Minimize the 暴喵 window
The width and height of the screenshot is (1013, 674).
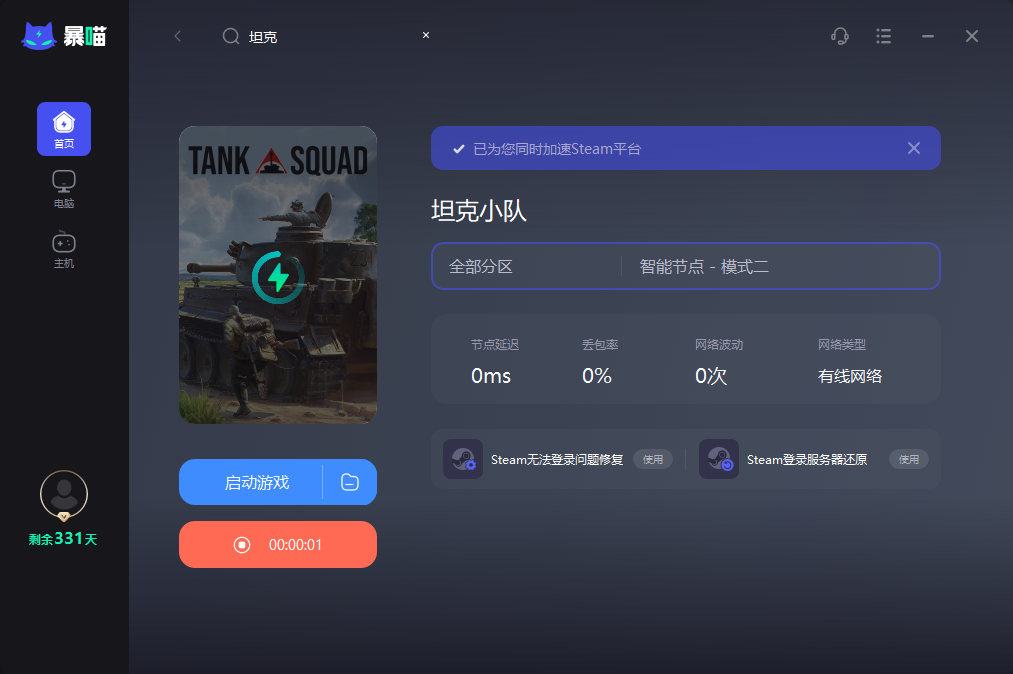pyautogui.click(x=928, y=36)
